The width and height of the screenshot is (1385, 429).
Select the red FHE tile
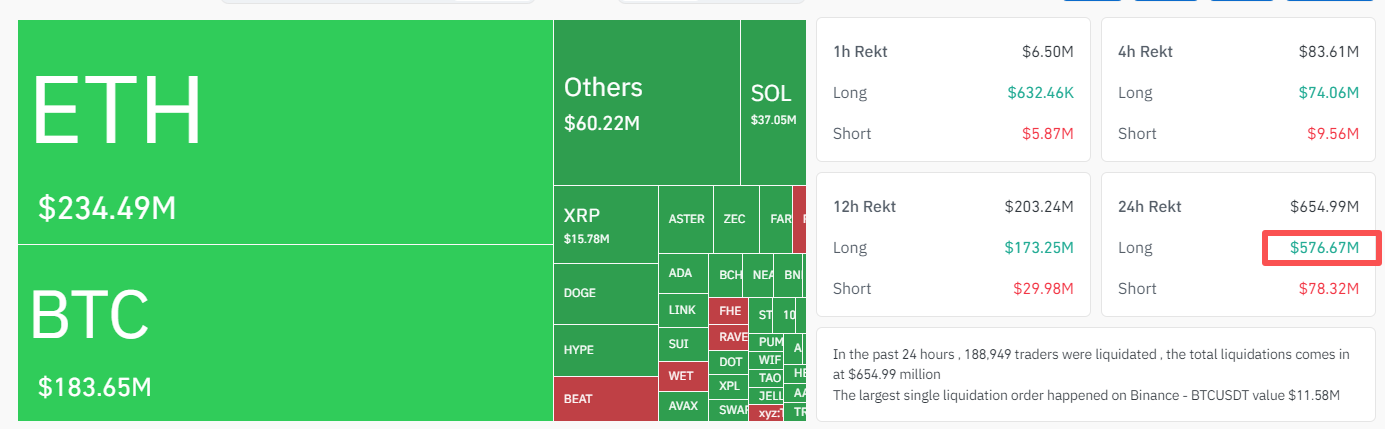(x=729, y=310)
